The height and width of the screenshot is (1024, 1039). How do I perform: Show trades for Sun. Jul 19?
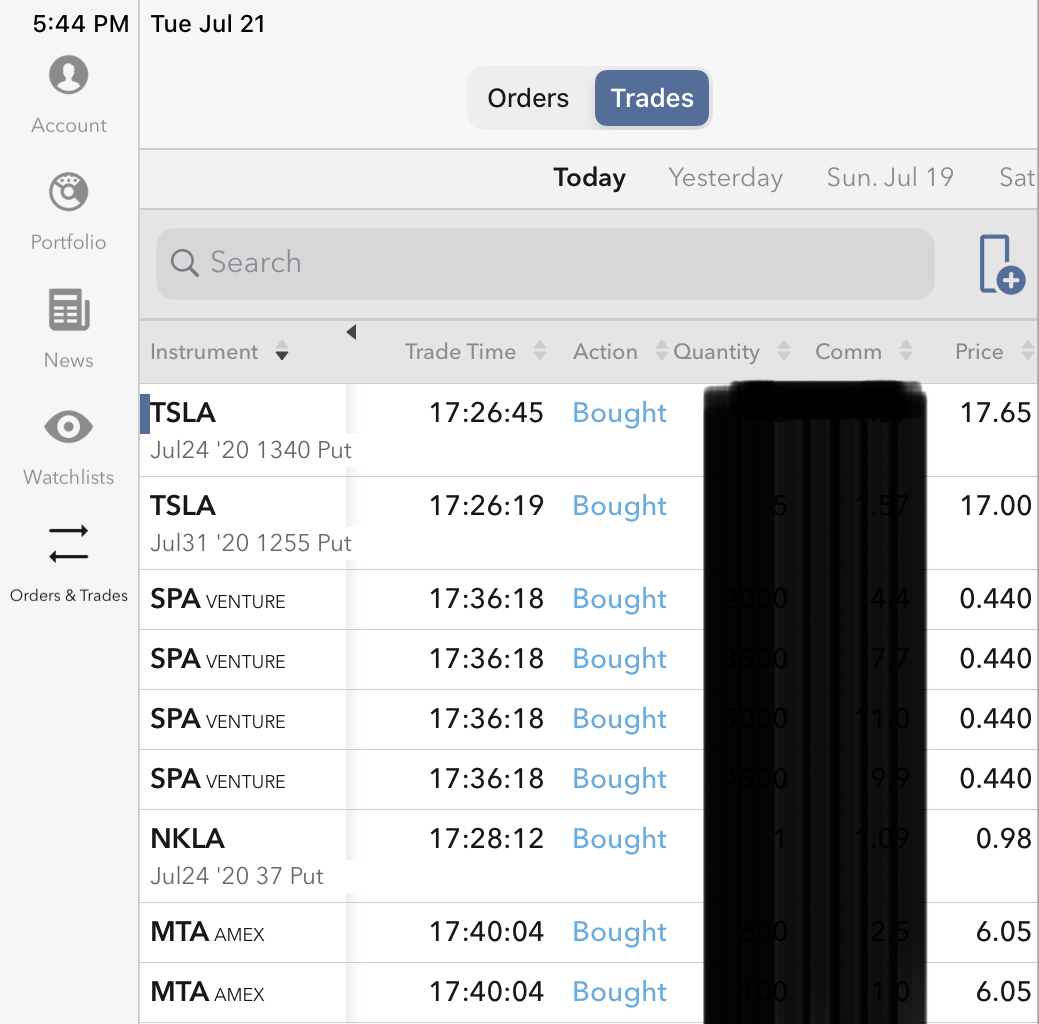(x=889, y=178)
